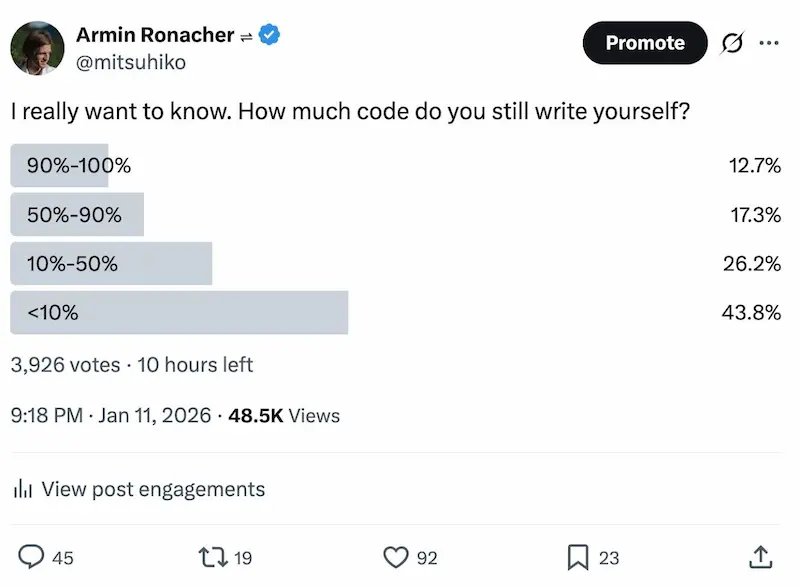
Task: Click the @mitsuhiko handle
Action: (x=131, y=62)
